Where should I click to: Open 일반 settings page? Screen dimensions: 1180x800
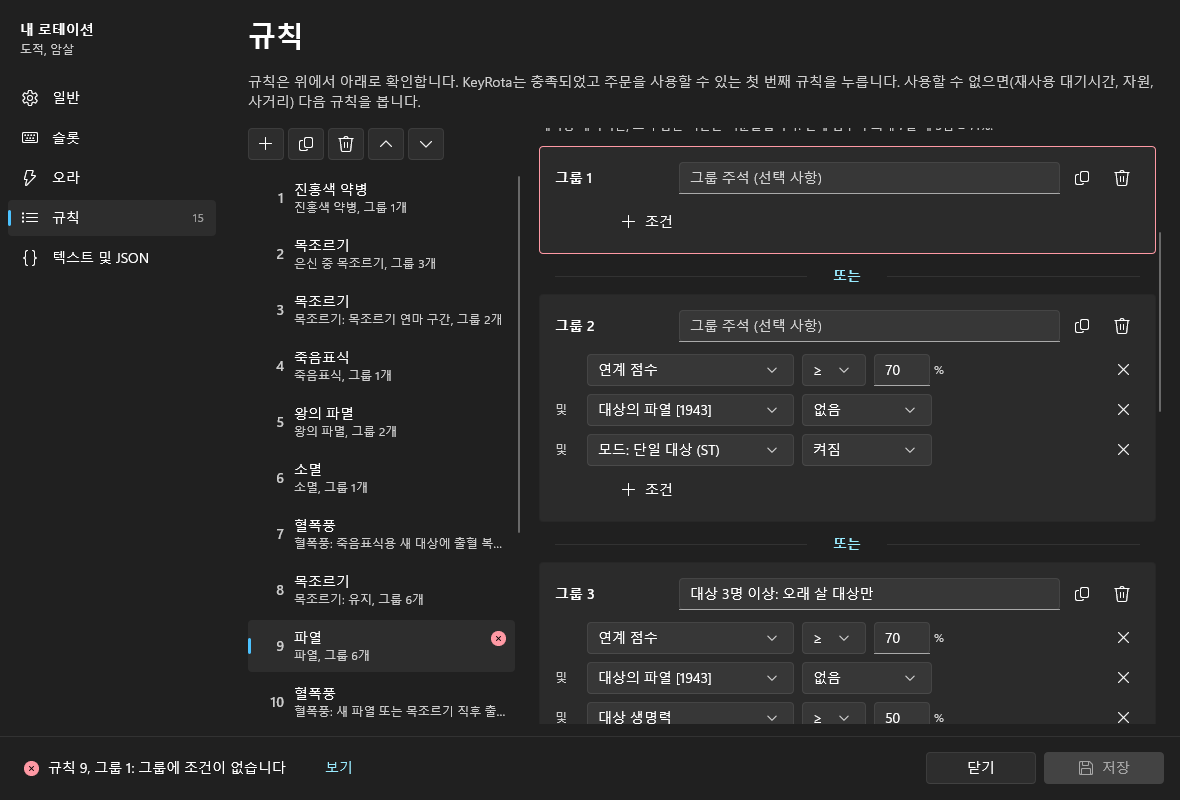coord(111,98)
